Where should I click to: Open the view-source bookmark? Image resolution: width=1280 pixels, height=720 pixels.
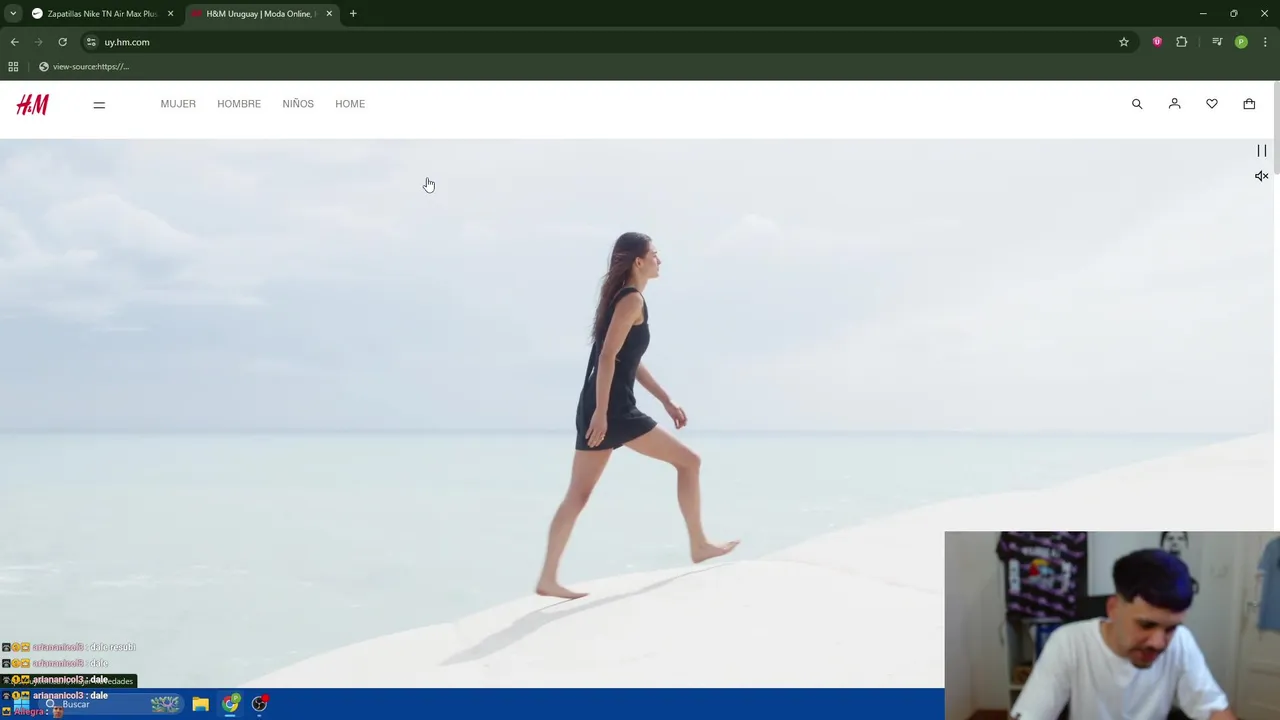pos(84,67)
